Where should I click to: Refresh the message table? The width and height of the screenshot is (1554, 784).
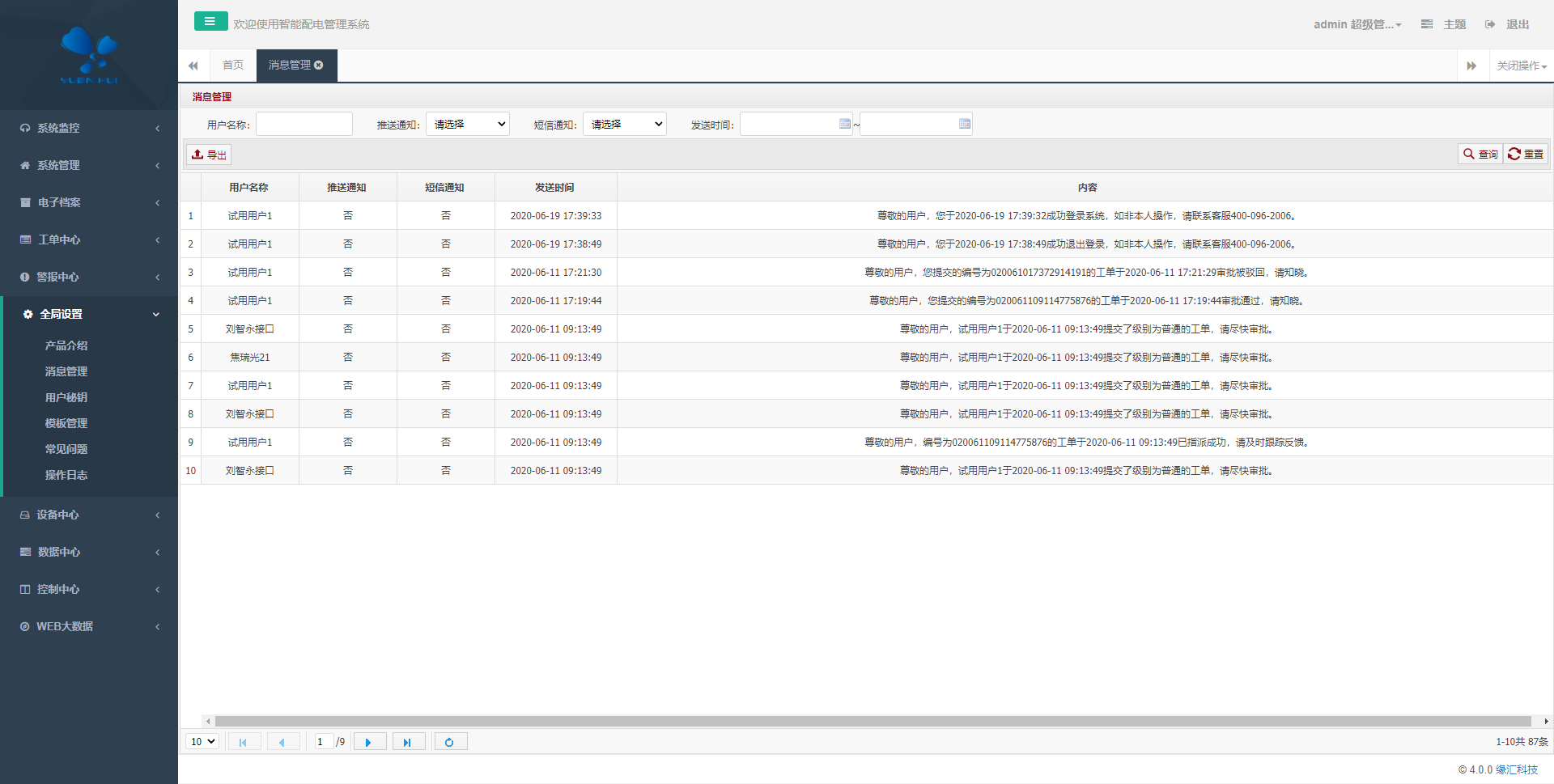pos(450,742)
